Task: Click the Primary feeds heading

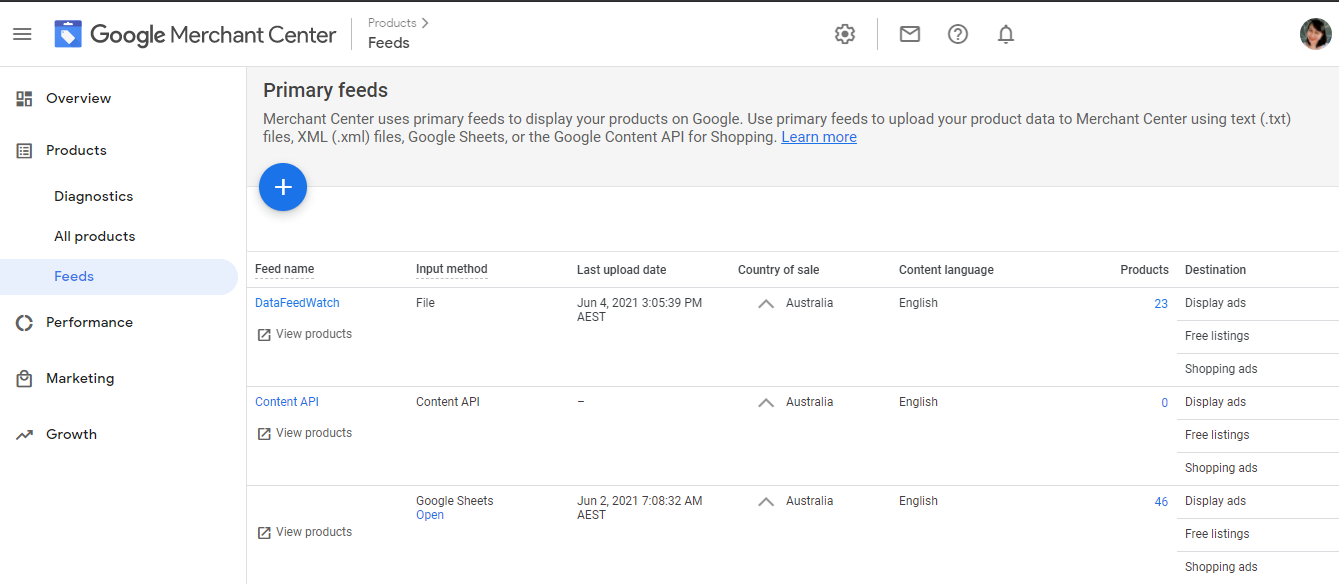Action: (325, 90)
